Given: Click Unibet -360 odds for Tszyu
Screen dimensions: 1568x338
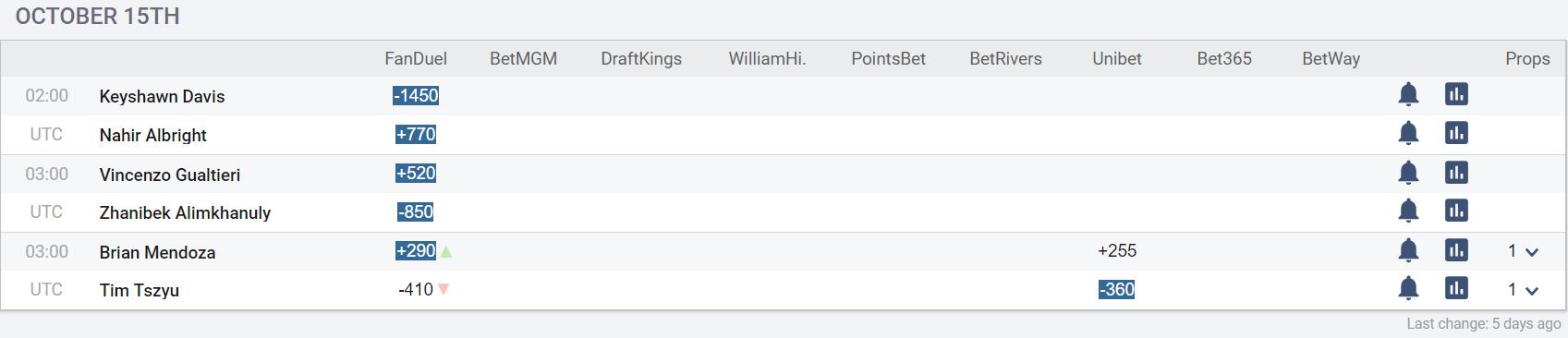Looking at the screenshot, I should click(1116, 289).
